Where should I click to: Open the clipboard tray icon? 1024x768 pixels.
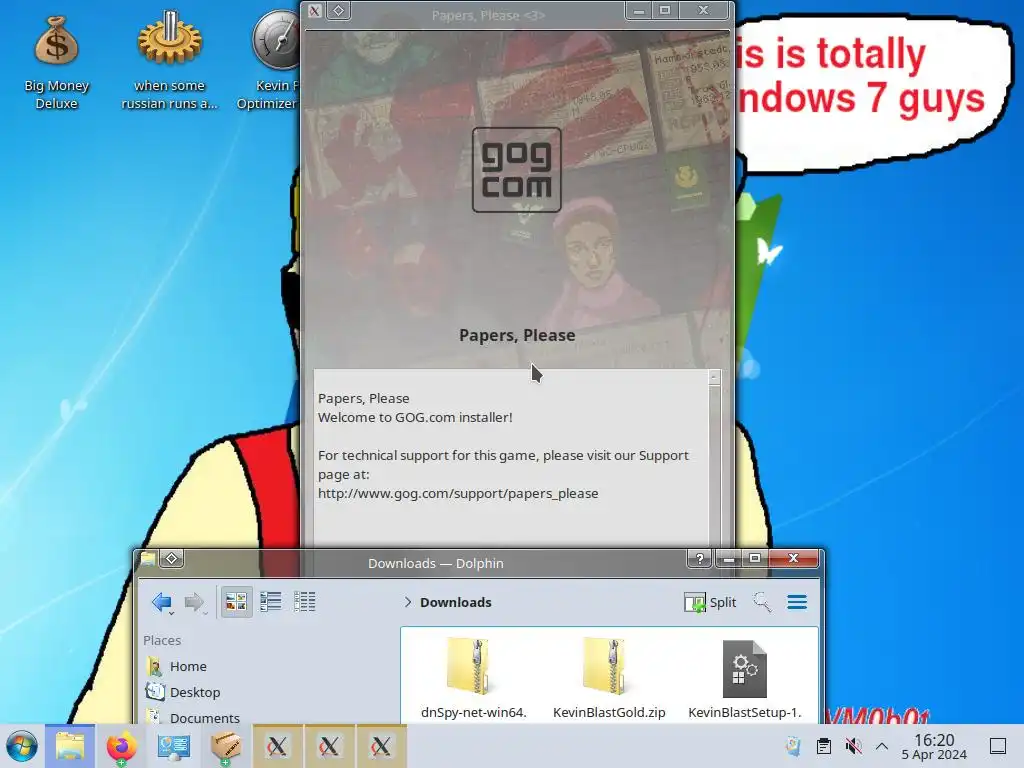824,746
